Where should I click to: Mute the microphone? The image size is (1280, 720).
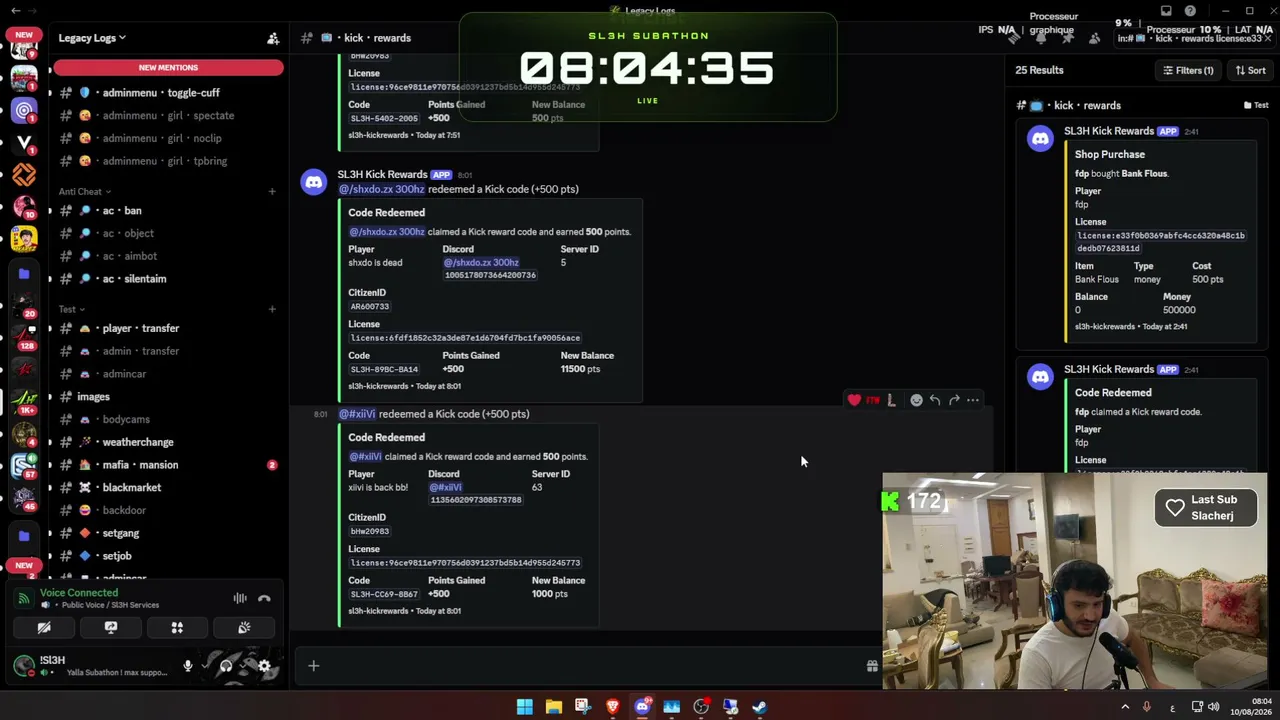tap(187, 665)
